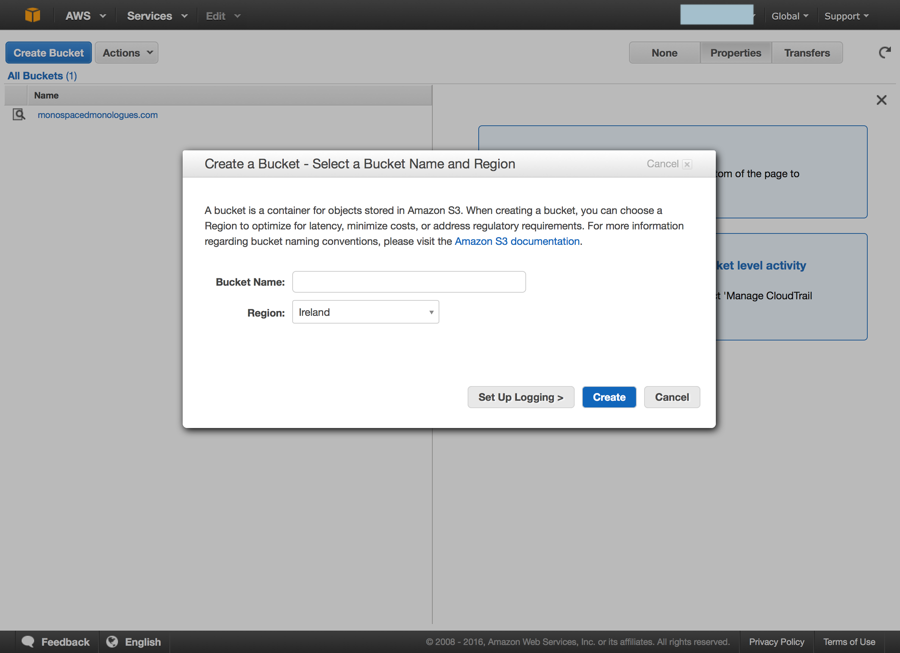Click the Create Bucket button
This screenshot has height=653, width=900.
[49, 53]
